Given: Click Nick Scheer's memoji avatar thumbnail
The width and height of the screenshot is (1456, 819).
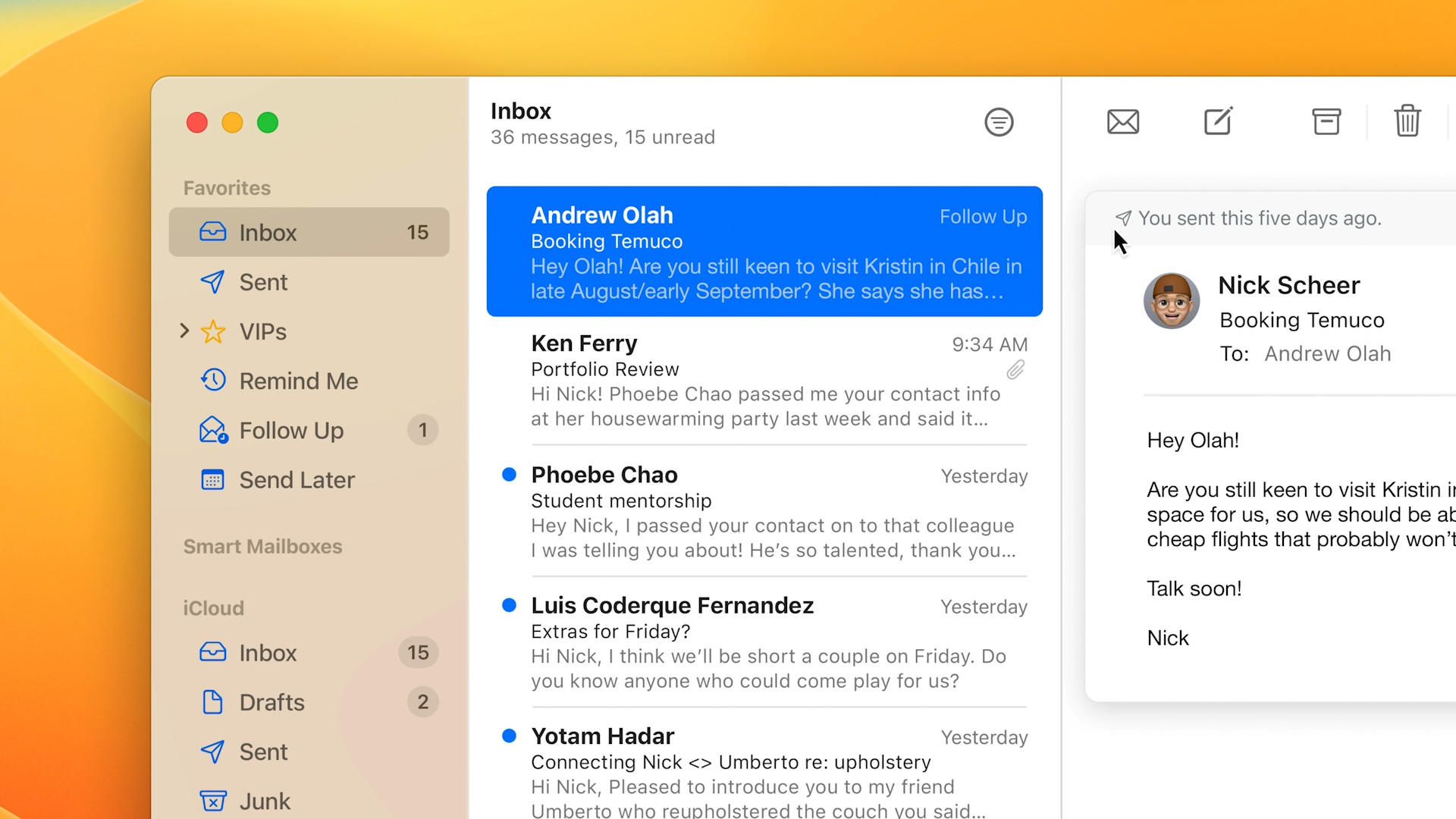Looking at the screenshot, I should (1172, 300).
